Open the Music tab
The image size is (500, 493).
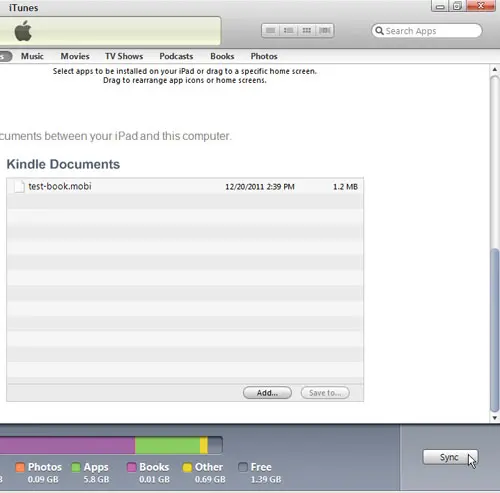tap(32, 56)
